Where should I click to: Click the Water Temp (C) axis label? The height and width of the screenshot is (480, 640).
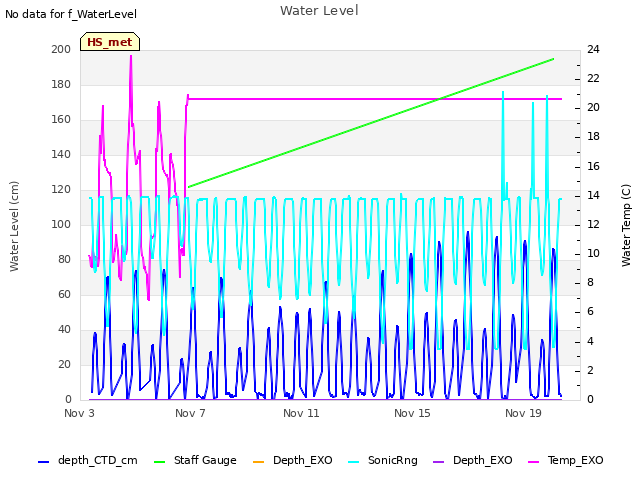(626, 225)
